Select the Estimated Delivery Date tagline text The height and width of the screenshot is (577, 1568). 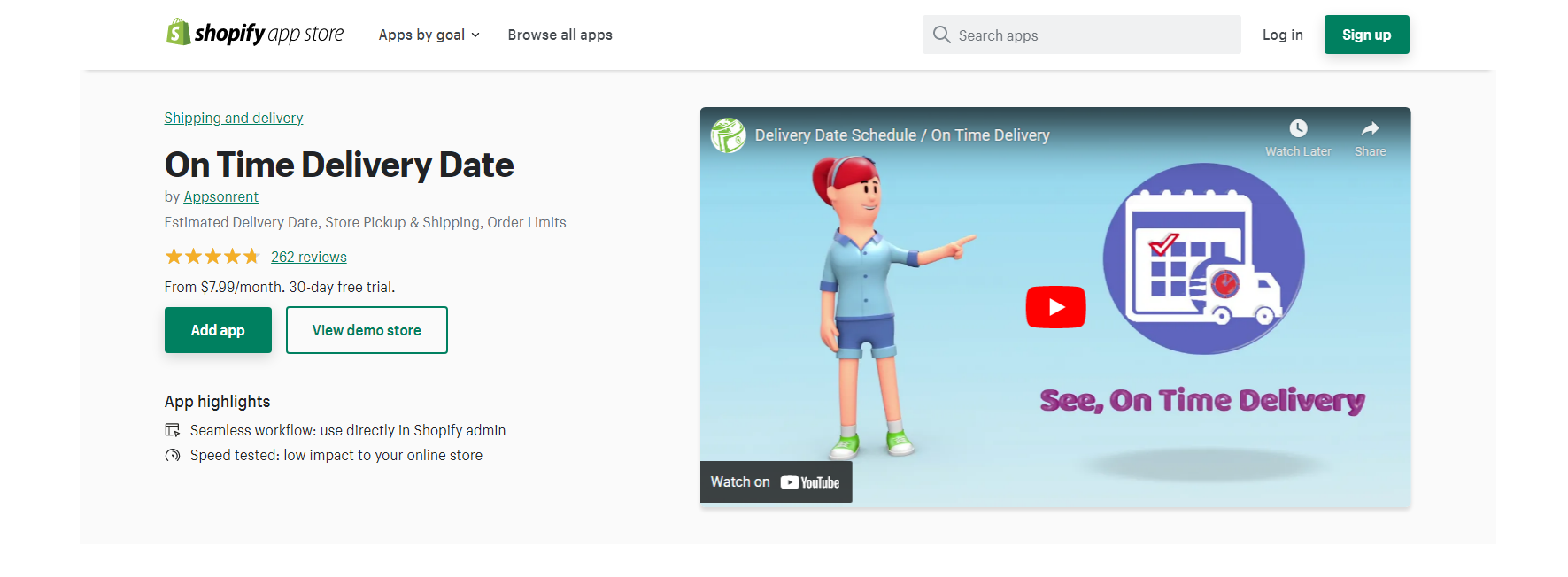365,222
